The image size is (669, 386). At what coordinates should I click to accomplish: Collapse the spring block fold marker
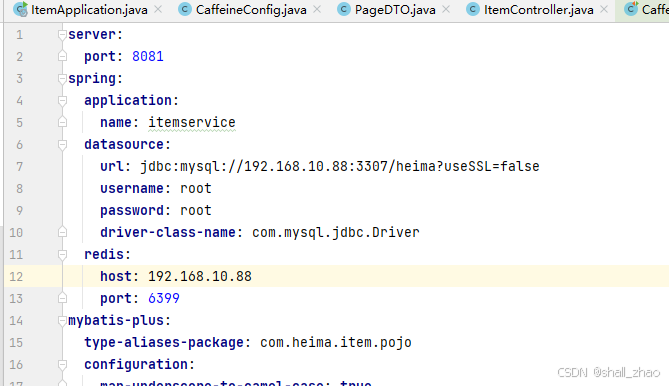pos(62,78)
